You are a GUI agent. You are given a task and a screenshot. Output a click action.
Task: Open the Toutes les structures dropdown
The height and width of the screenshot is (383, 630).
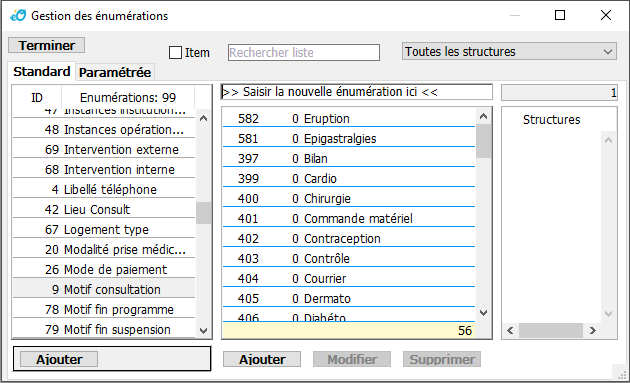509,51
